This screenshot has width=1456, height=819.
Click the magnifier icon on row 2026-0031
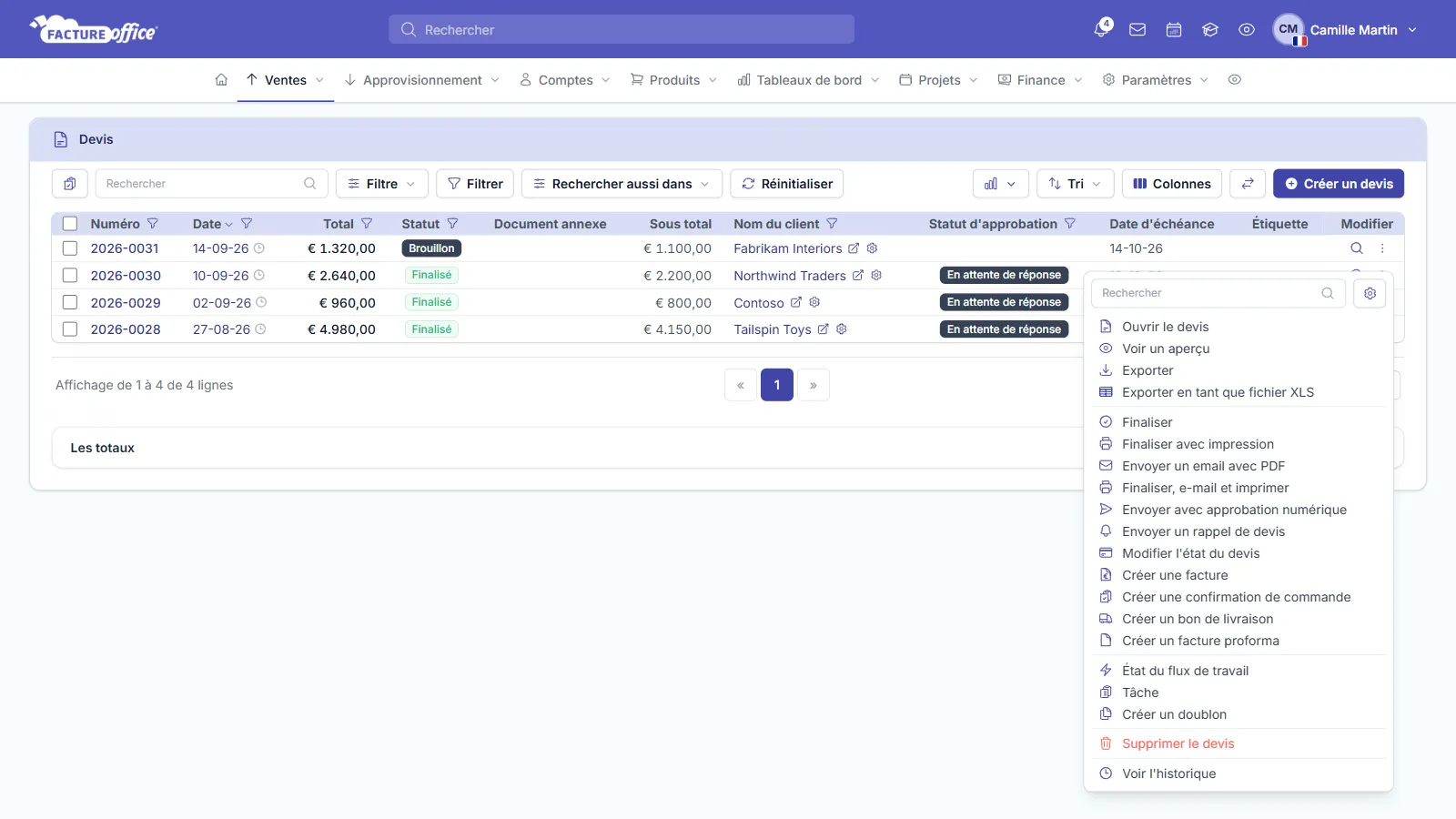pyautogui.click(x=1356, y=248)
